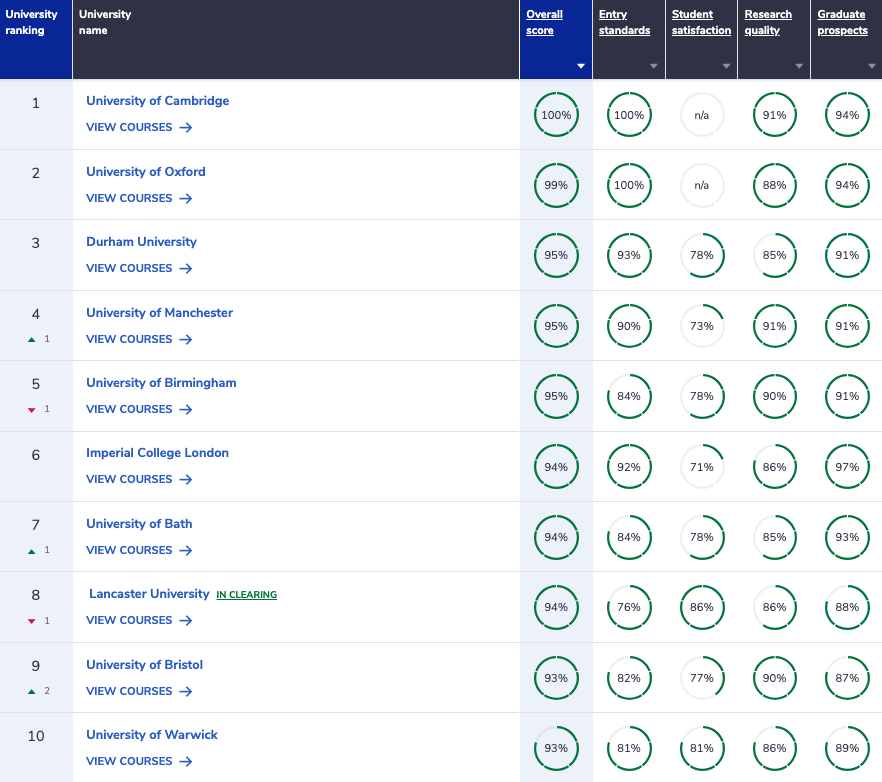The image size is (882, 782).
Task: Open University of Cambridge page
Action: coord(158,101)
